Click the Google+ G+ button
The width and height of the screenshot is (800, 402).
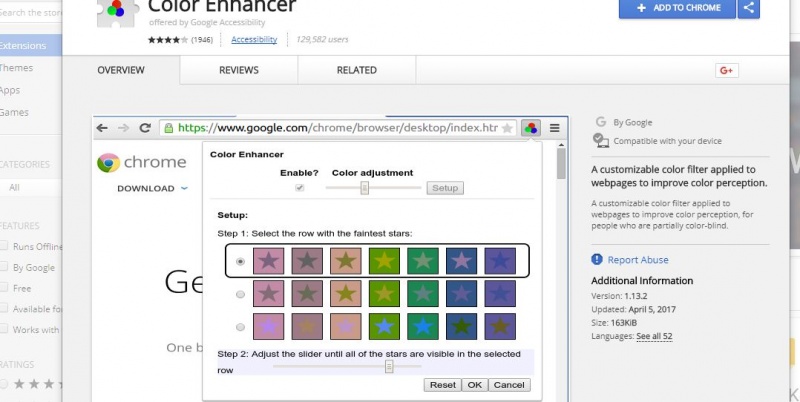(x=727, y=70)
